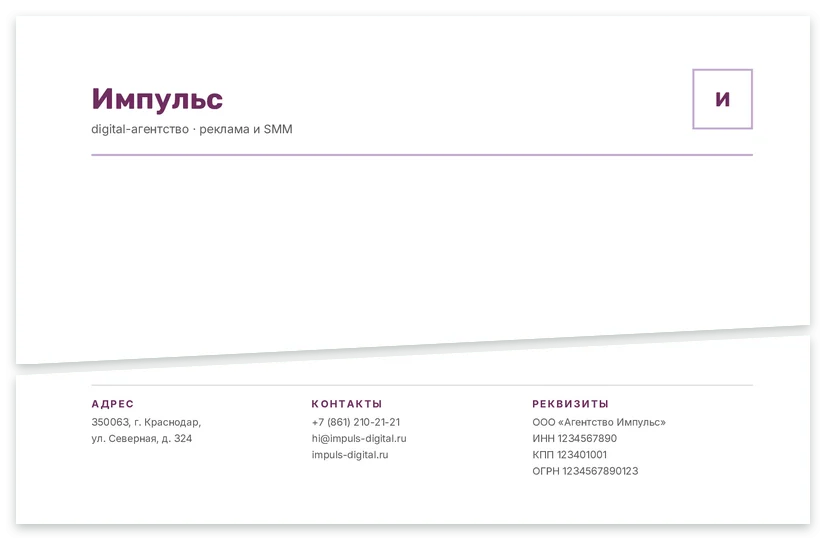The image size is (826, 540).
Task: Click the ИНН 1234567890 line
Action: click(x=574, y=438)
